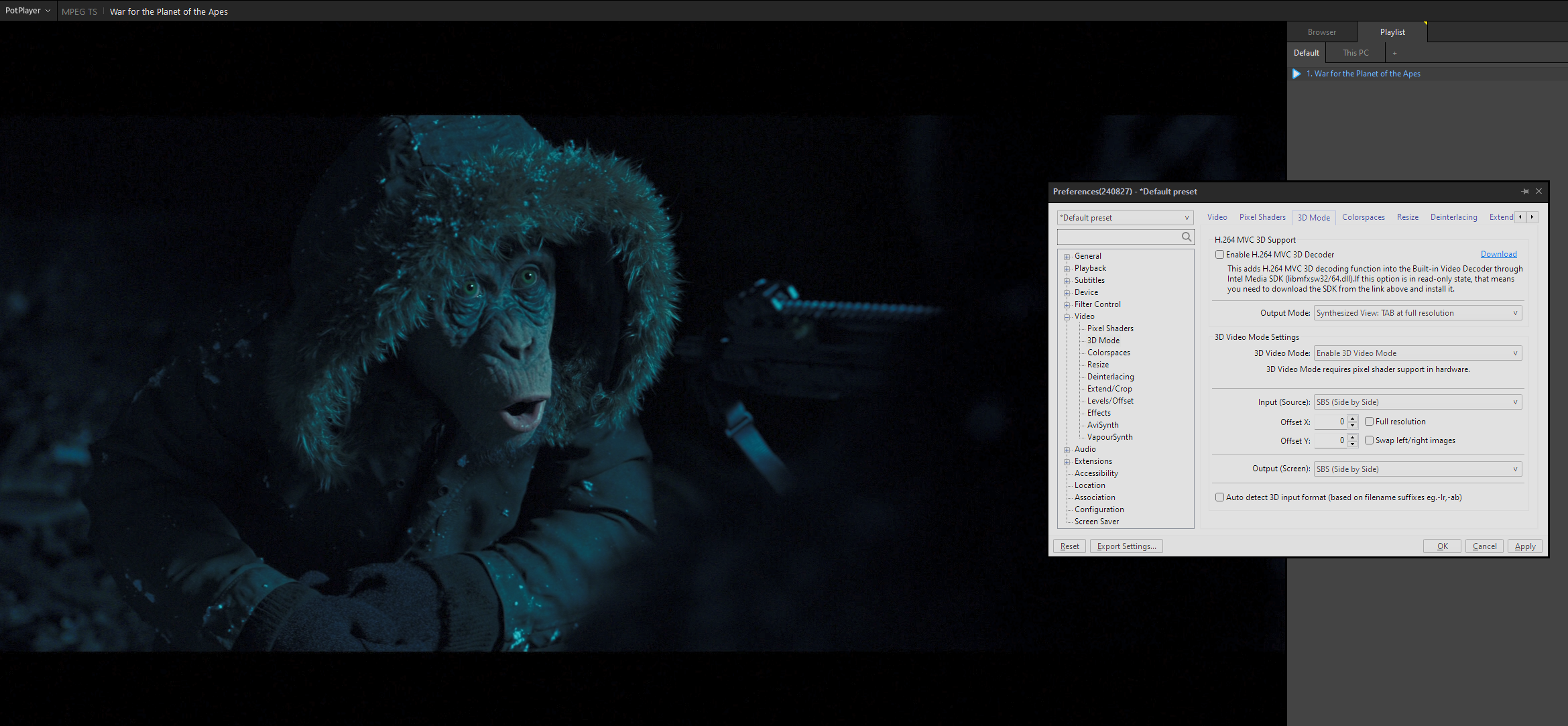Collapse the Video tree node
The width and height of the screenshot is (1568, 726).
coord(1067,317)
